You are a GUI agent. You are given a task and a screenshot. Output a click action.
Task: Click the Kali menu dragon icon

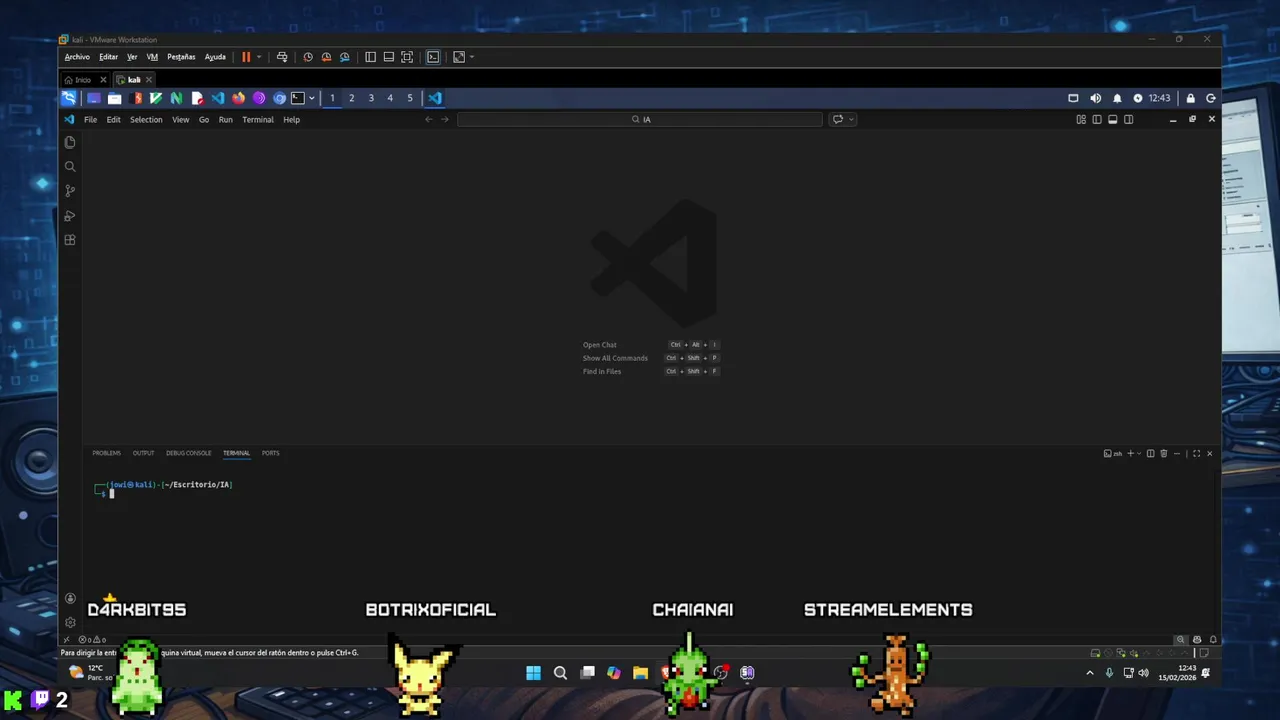[x=69, y=98]
